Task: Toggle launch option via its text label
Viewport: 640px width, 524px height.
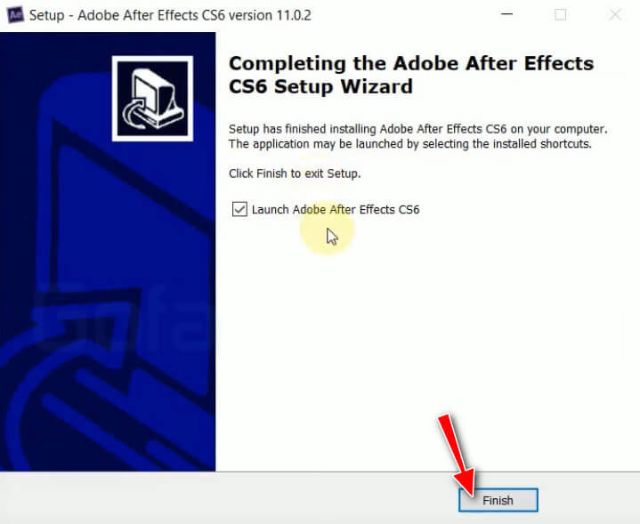Action: point(336,209)
